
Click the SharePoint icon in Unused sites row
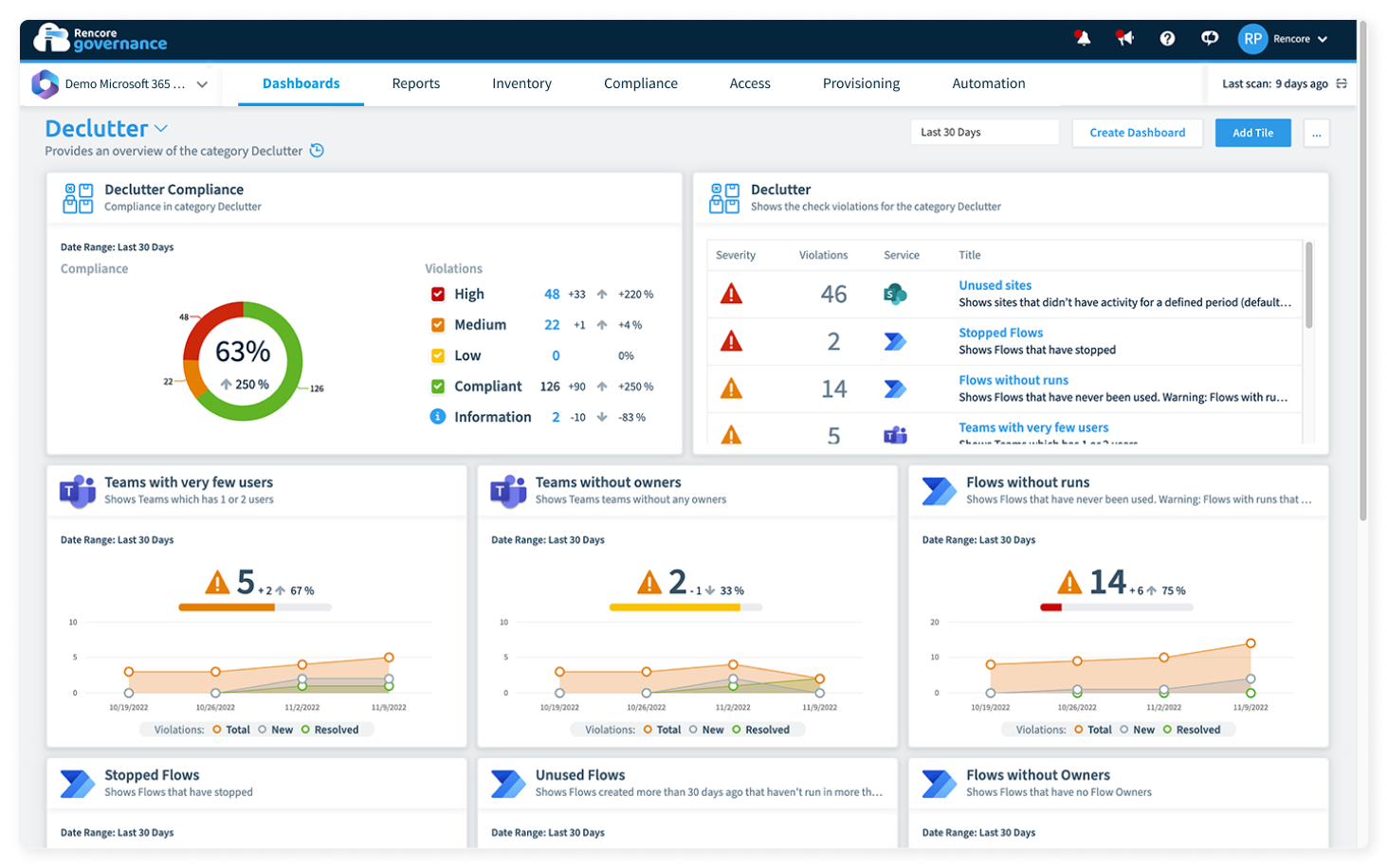pyautogui.click(x=895, y=294)
